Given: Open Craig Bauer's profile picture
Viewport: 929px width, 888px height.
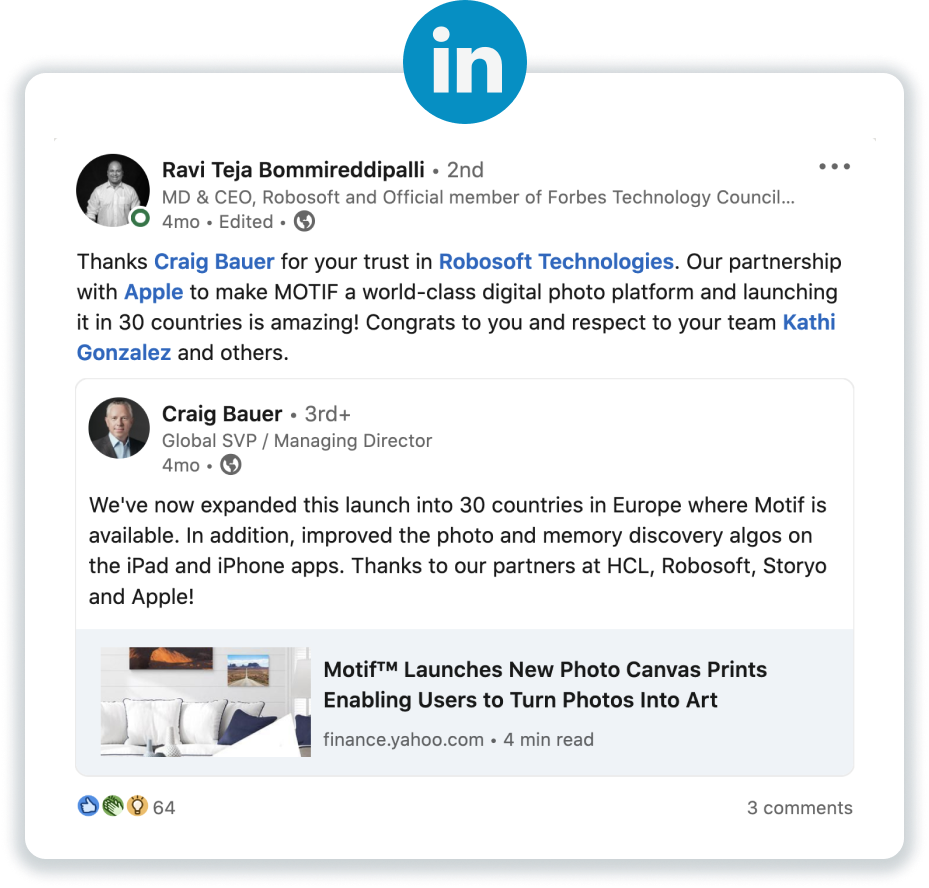Looking at the screenshot, I should click(119, 428).
